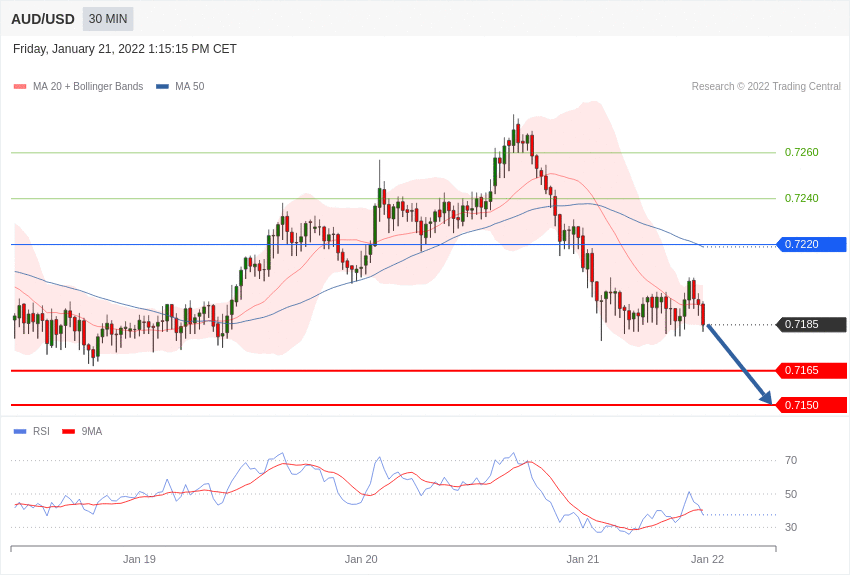The height and width of the screenshot is (576, 850).
Task: Click the RSI legend text
Action: click(41, 432)
